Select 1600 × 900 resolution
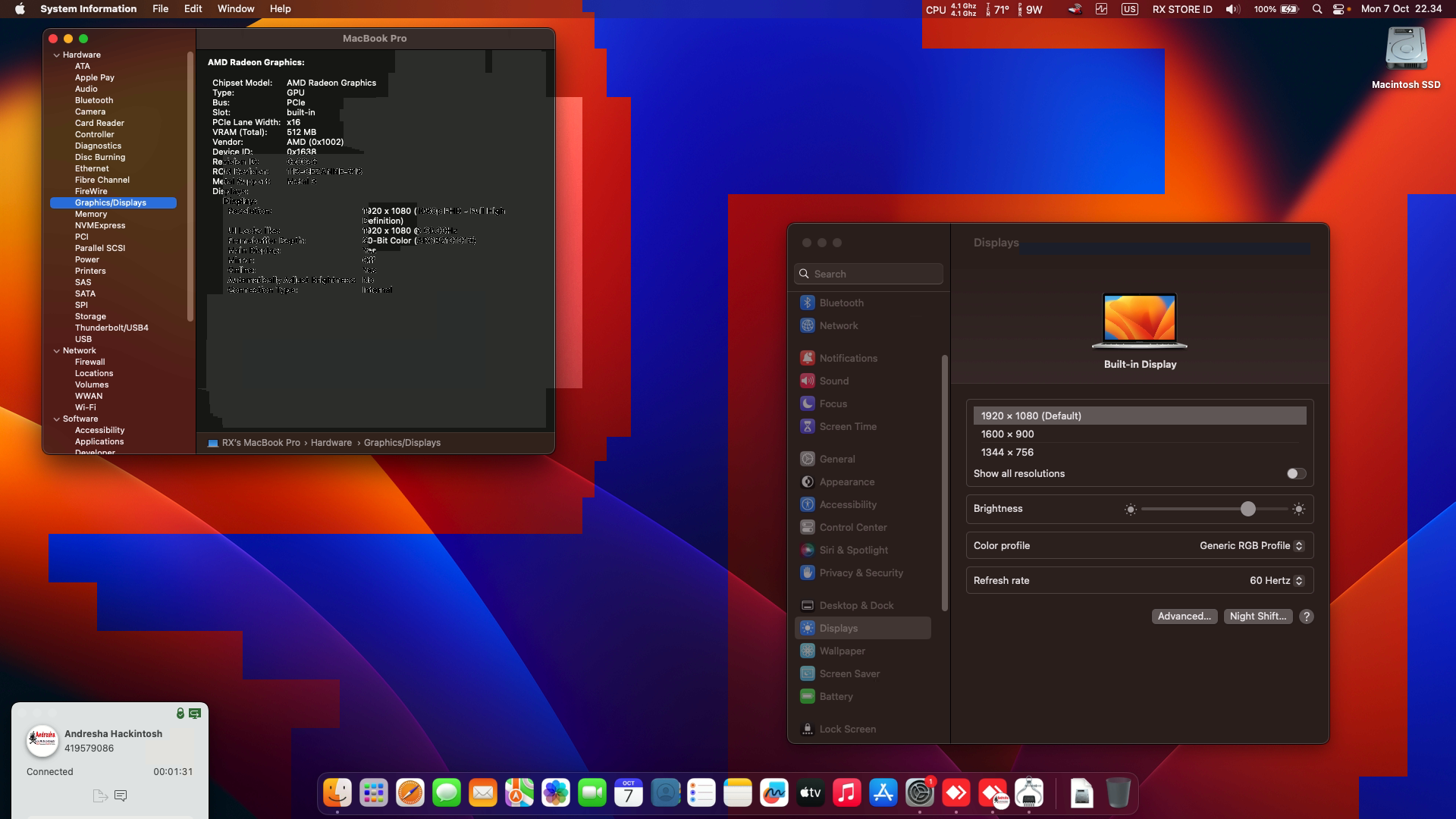Viewport: 1456px width, 819px height. click(x=1140, y=435)
